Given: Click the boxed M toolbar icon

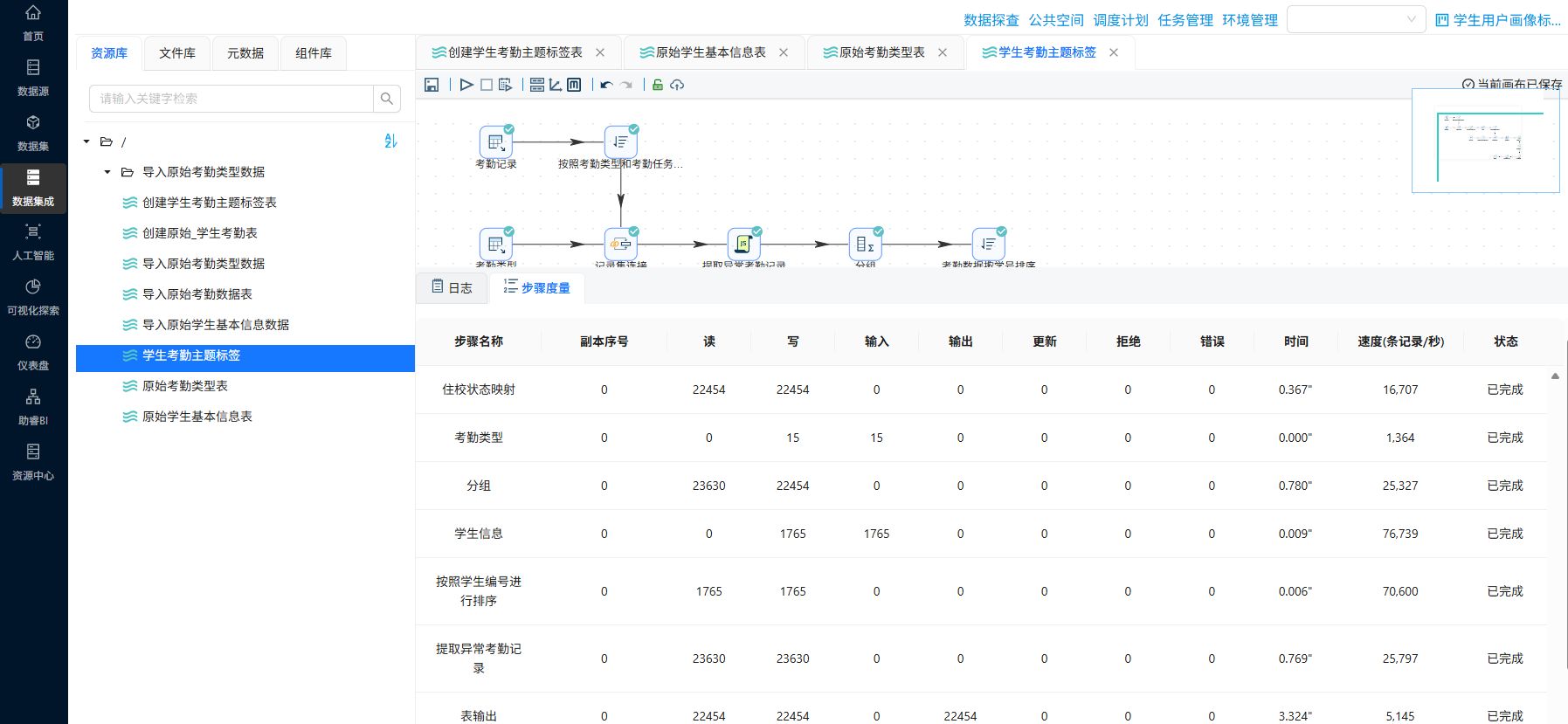Looking at the screenshot, I should click(574, 85).
